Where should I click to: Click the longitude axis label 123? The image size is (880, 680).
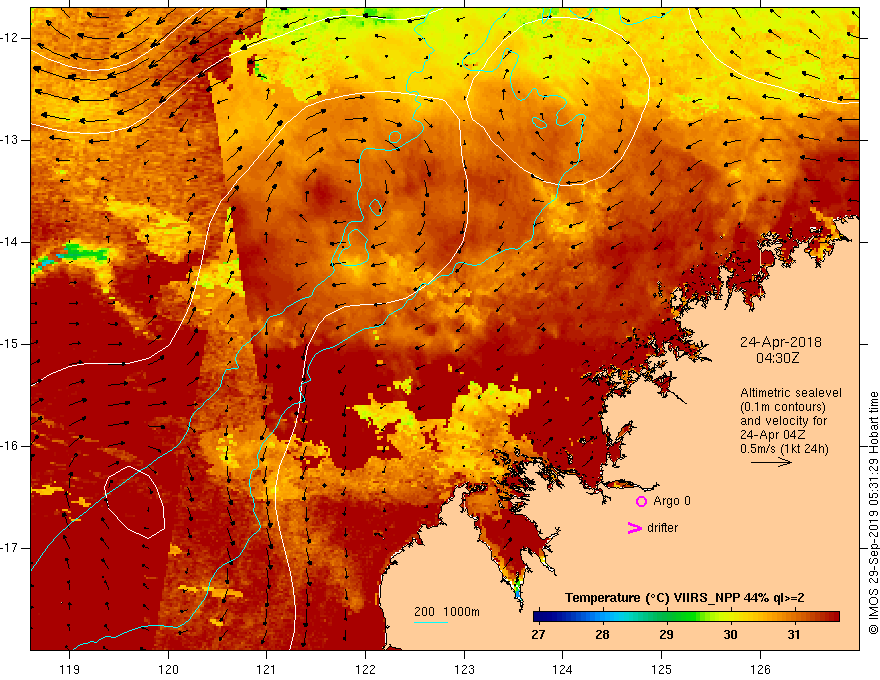(464, 669)
